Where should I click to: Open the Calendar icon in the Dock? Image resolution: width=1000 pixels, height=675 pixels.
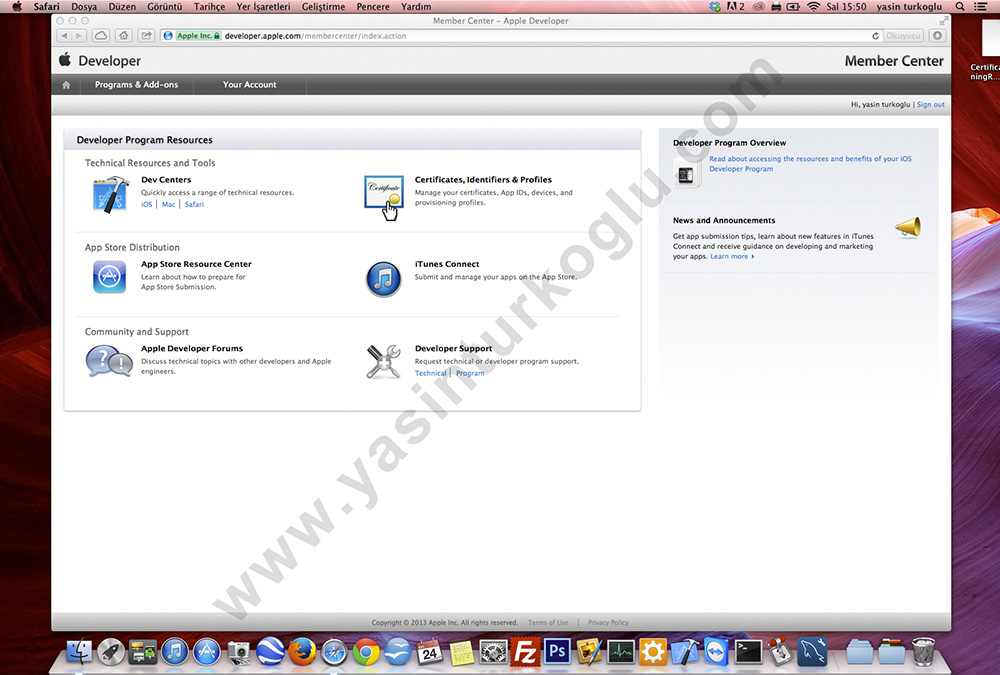[x=430, y=652]
